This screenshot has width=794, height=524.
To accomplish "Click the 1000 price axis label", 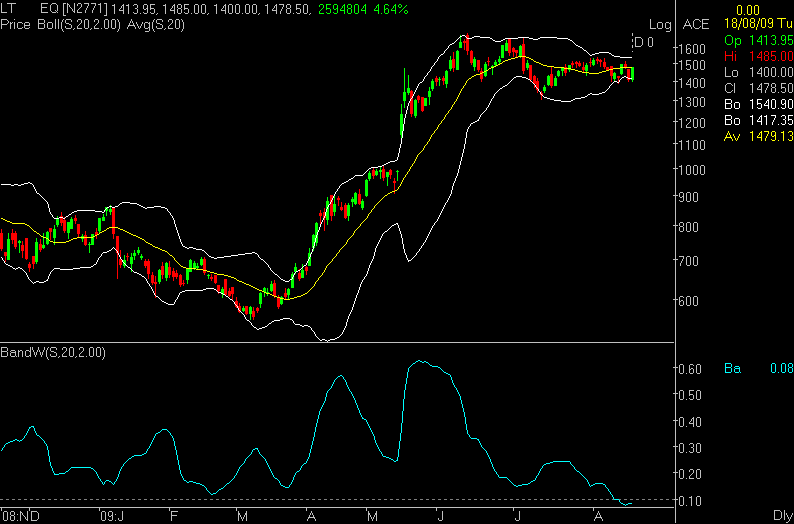I will (693, 170).
